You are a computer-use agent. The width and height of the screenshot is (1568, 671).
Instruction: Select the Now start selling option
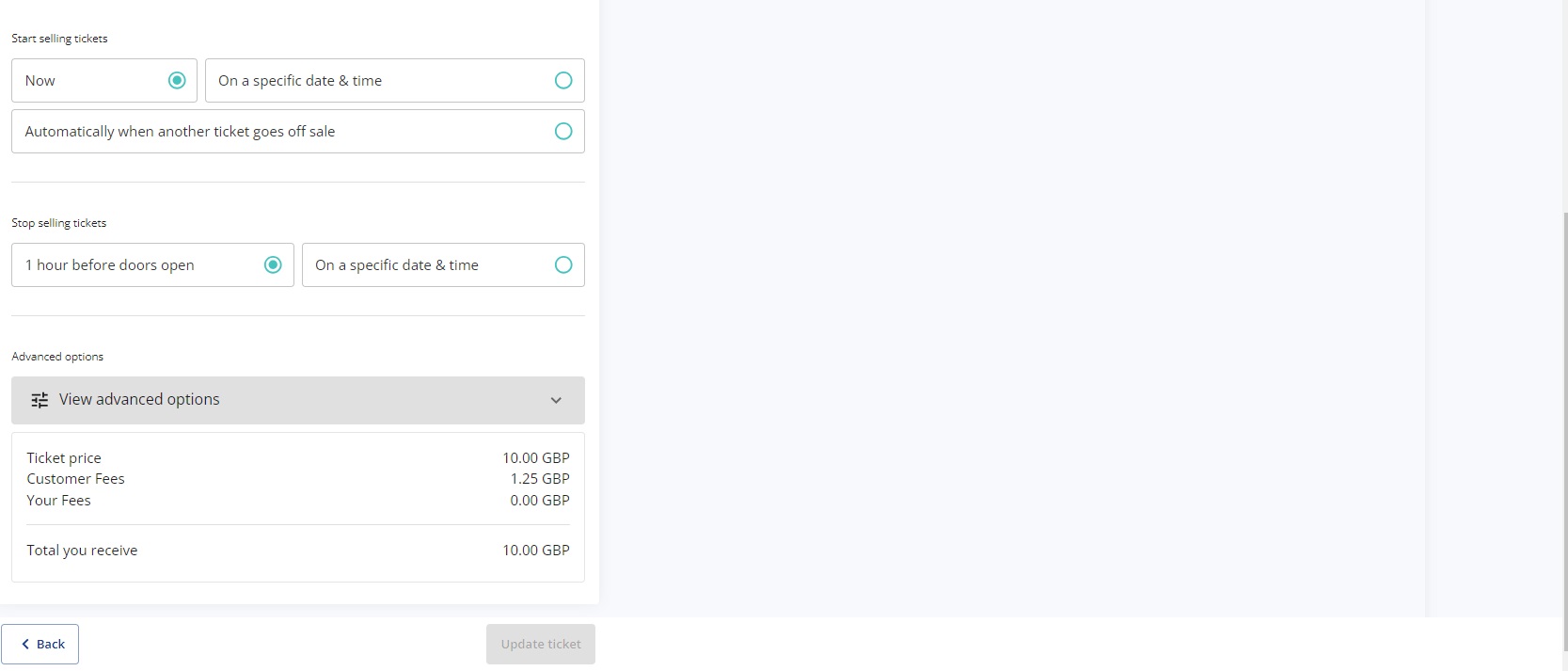pyautogui.click(x=104, y=81)
